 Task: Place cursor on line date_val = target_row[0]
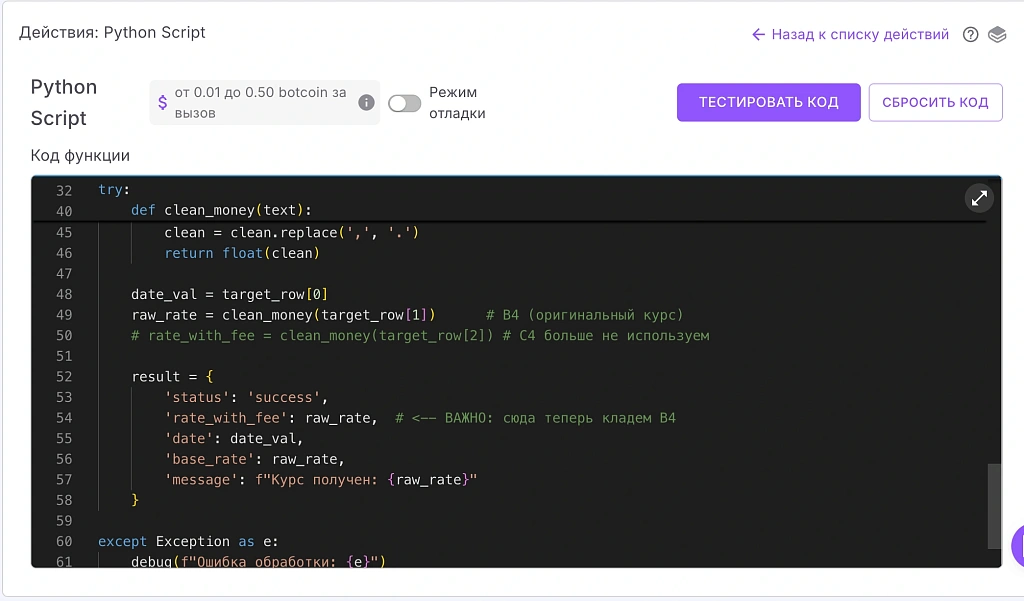229,294
